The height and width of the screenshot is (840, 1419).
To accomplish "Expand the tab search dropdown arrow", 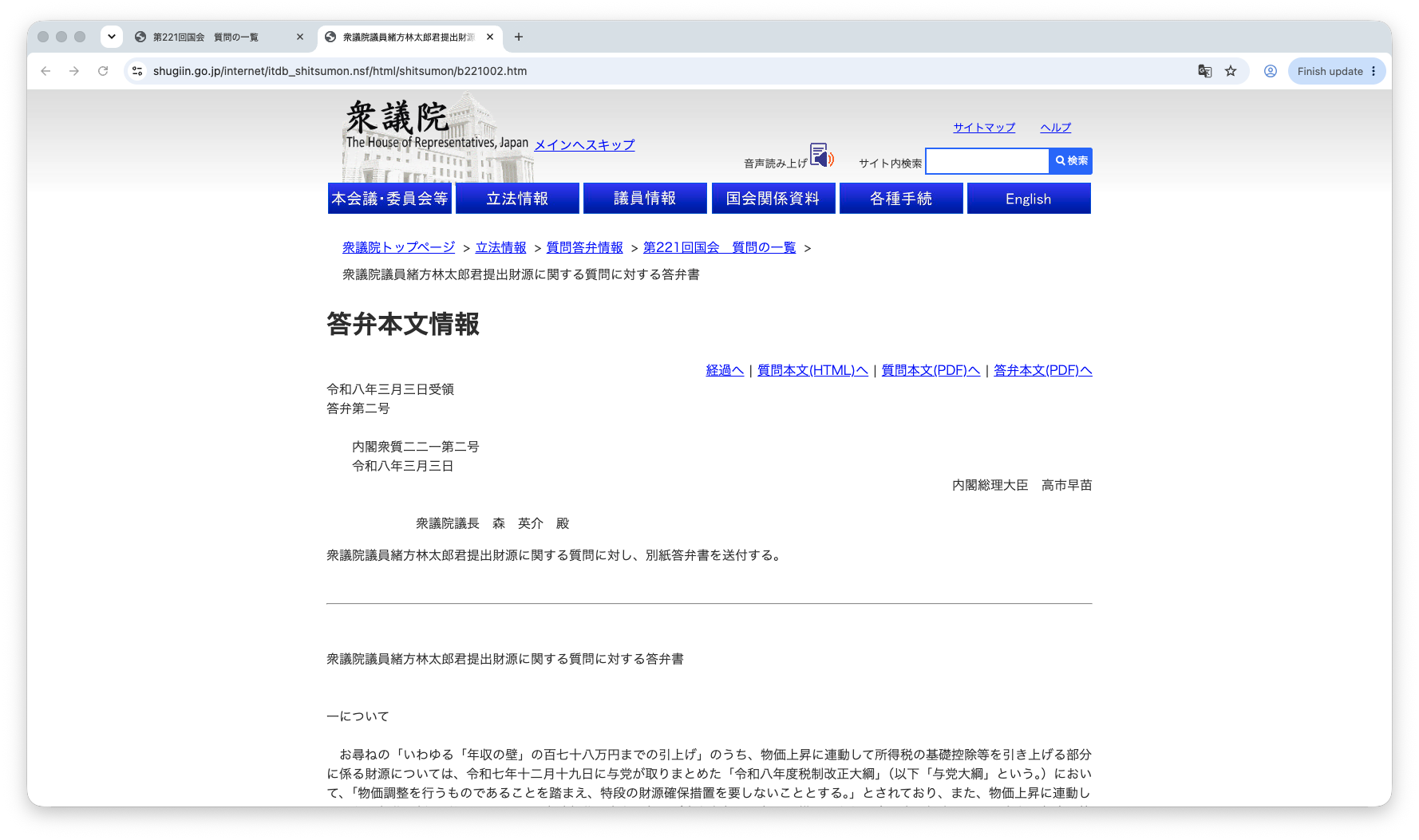I will point(112,37).
